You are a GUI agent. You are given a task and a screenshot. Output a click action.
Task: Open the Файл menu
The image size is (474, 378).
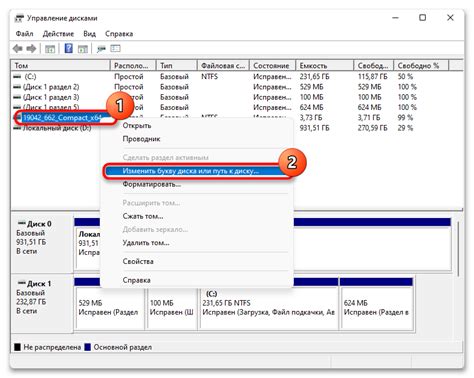24,34
